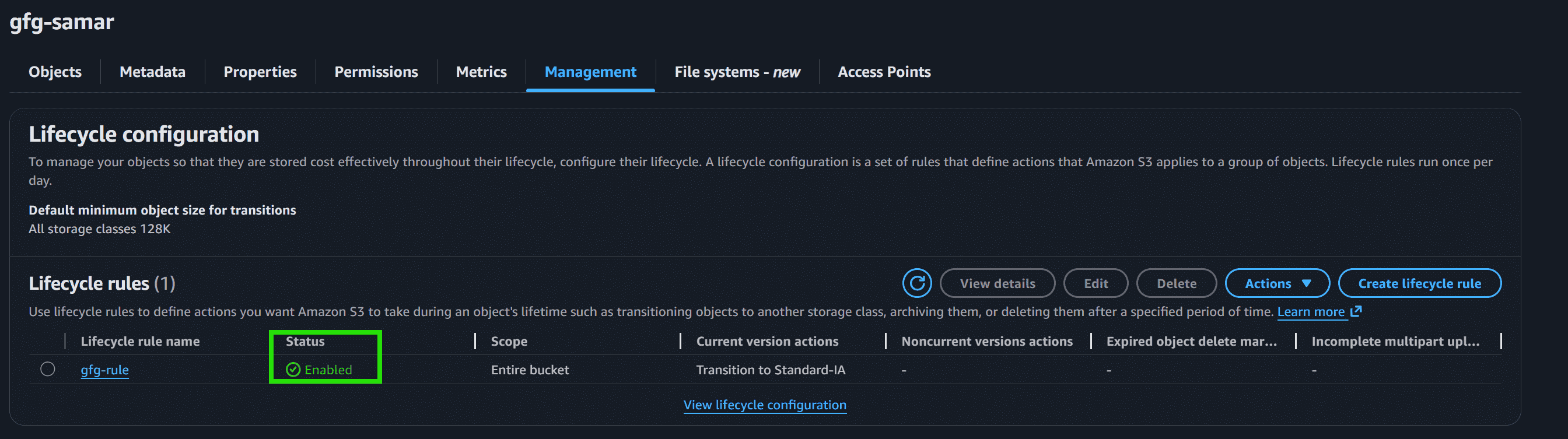Open the Metadata tab

coord(152,72)
